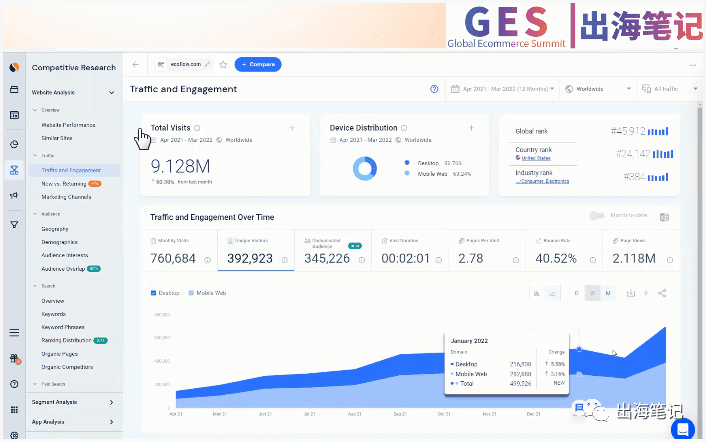Collapse the Traffic group in sidebar
706x442 pixels.
tap(35, 155)
